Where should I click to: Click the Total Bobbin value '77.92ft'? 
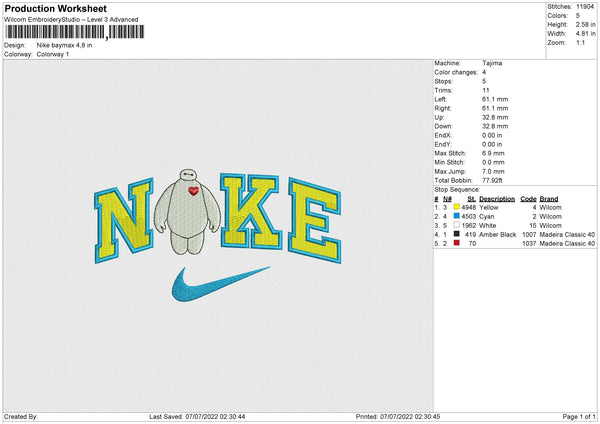pos(492,180)
